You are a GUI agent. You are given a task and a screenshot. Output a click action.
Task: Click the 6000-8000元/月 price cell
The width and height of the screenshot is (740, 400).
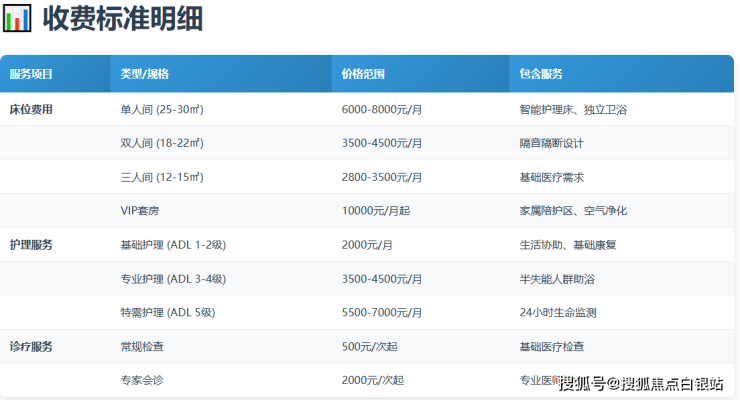381,109
